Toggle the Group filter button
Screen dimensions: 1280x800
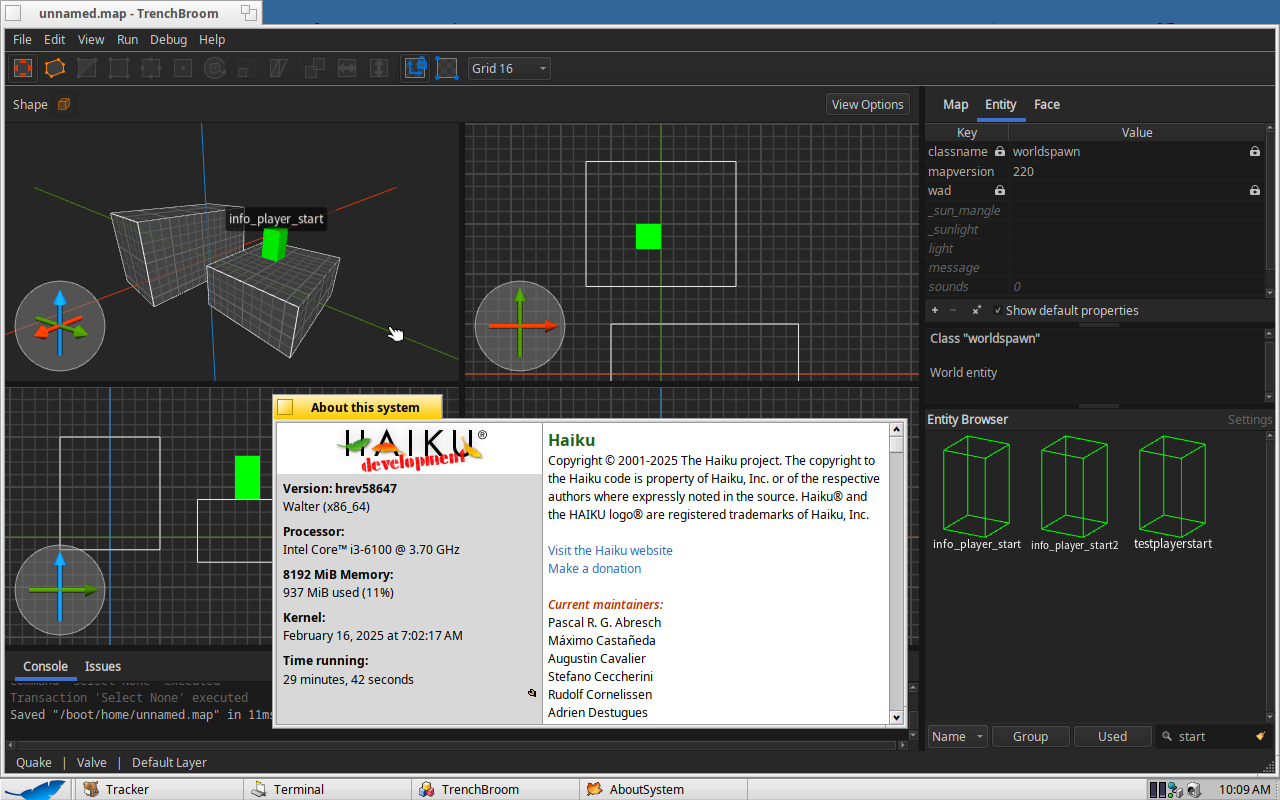coord(1030,737)
